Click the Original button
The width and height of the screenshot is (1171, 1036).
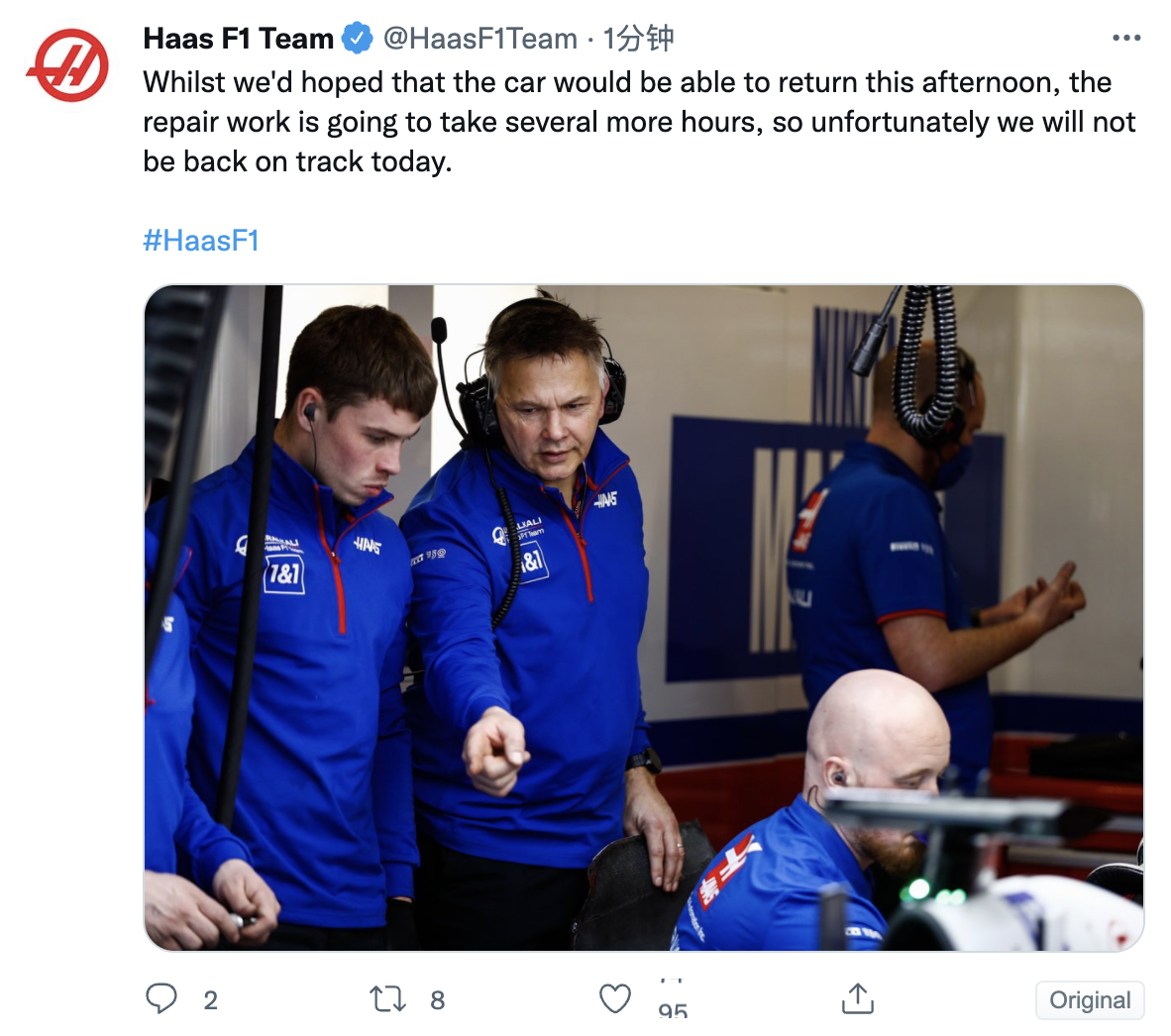tap(1090, 1000)
